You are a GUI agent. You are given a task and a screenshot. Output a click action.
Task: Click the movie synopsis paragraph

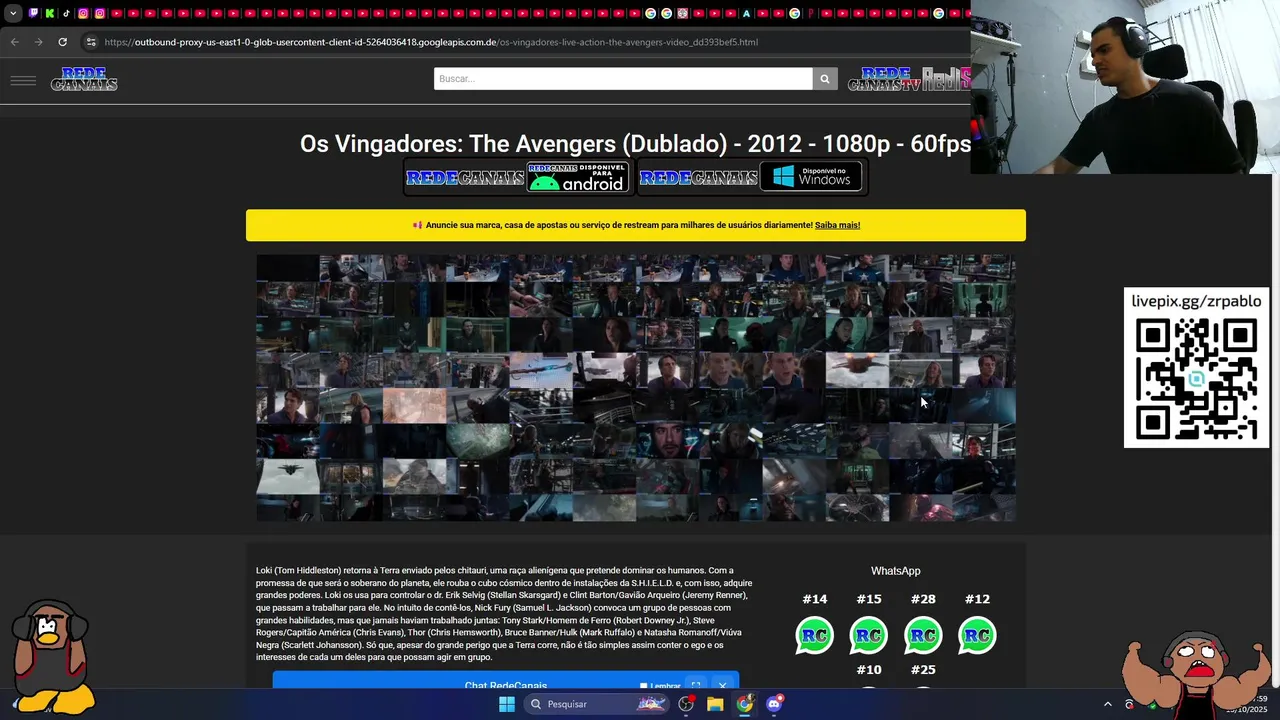tap(505, 614)
